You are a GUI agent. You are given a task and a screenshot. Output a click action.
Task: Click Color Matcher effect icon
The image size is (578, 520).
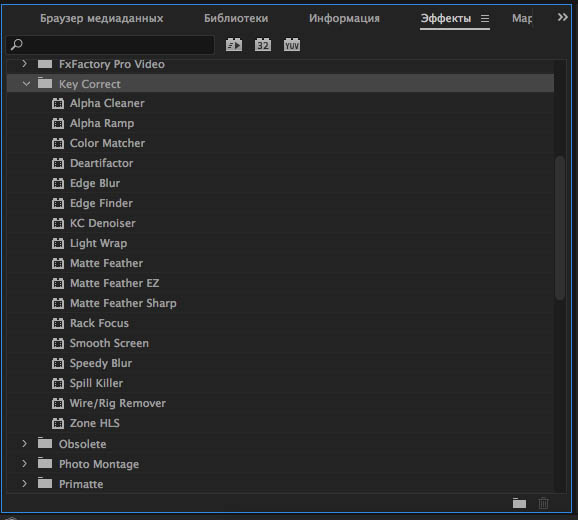pyautogui.click(x=58, y=143)
